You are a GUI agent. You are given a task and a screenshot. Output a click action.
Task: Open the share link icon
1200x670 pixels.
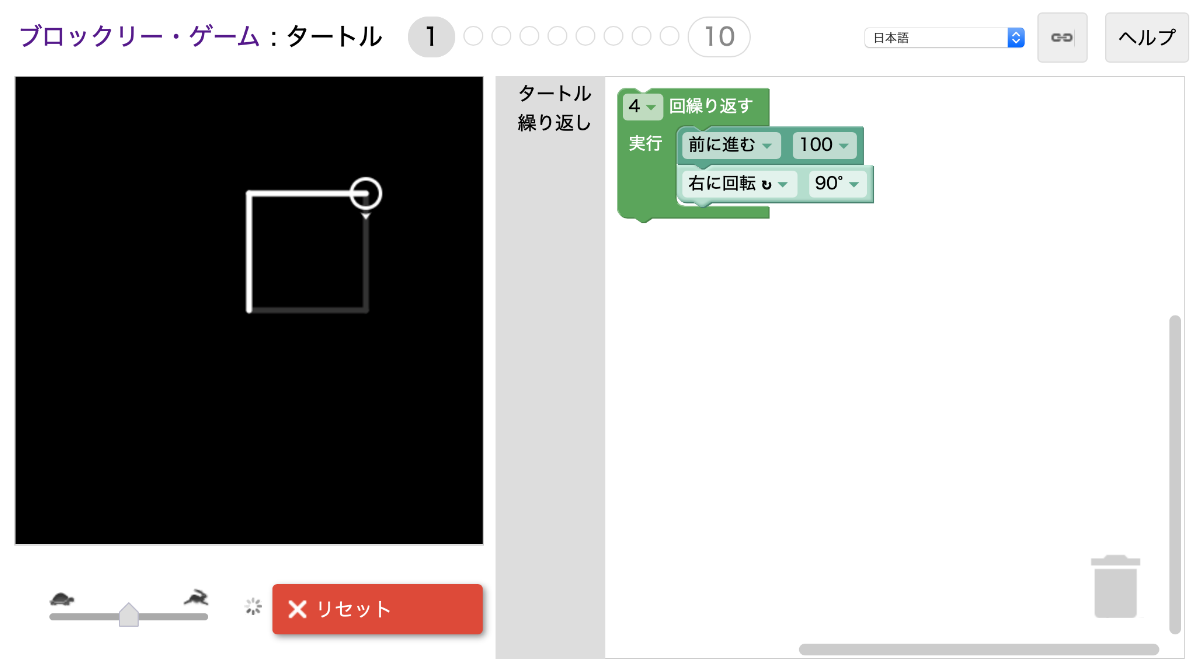[x=1062, y=37]
